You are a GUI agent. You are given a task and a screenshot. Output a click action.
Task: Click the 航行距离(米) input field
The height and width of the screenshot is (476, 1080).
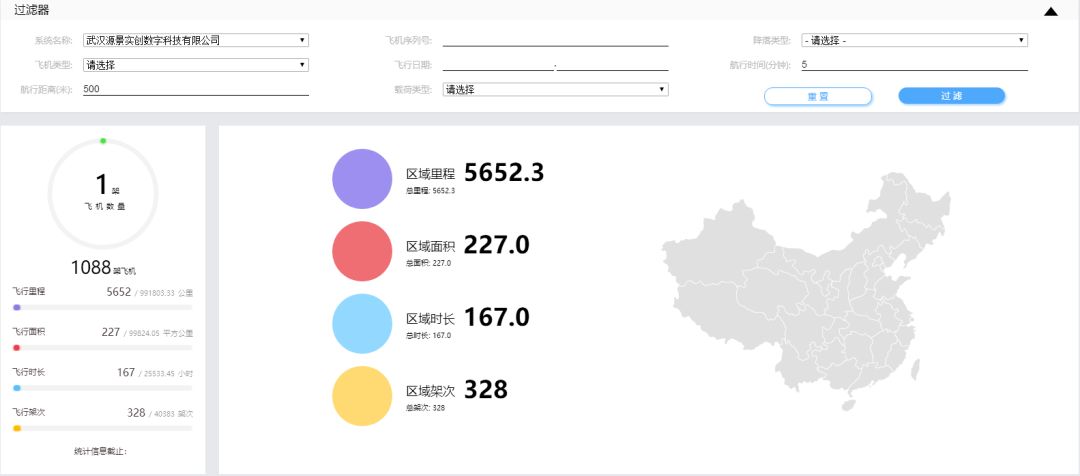196,89
